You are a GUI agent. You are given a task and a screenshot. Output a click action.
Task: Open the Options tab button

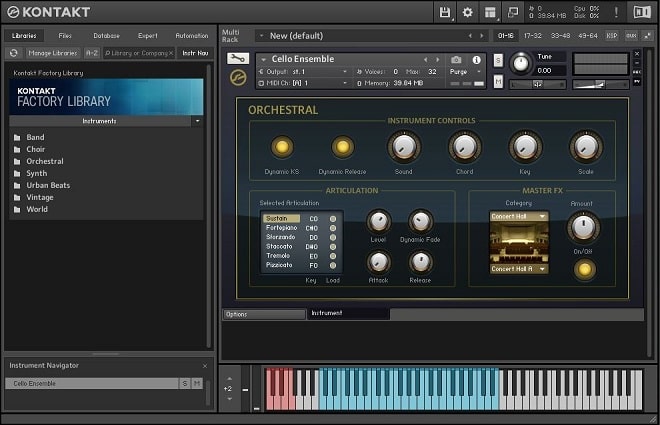(x=264, y=314)
